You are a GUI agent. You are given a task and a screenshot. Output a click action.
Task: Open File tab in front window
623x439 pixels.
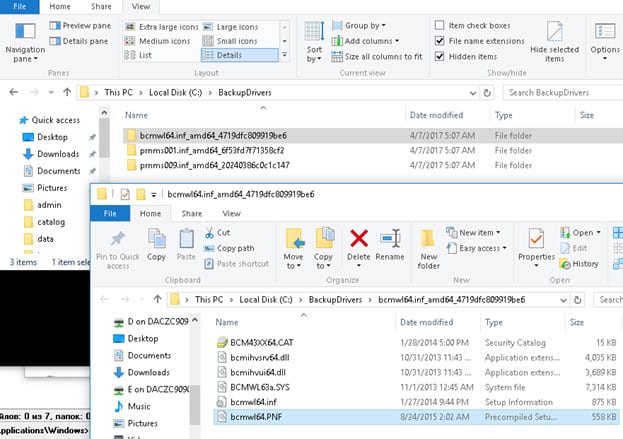pyautogui.click(x=110, y=214)
